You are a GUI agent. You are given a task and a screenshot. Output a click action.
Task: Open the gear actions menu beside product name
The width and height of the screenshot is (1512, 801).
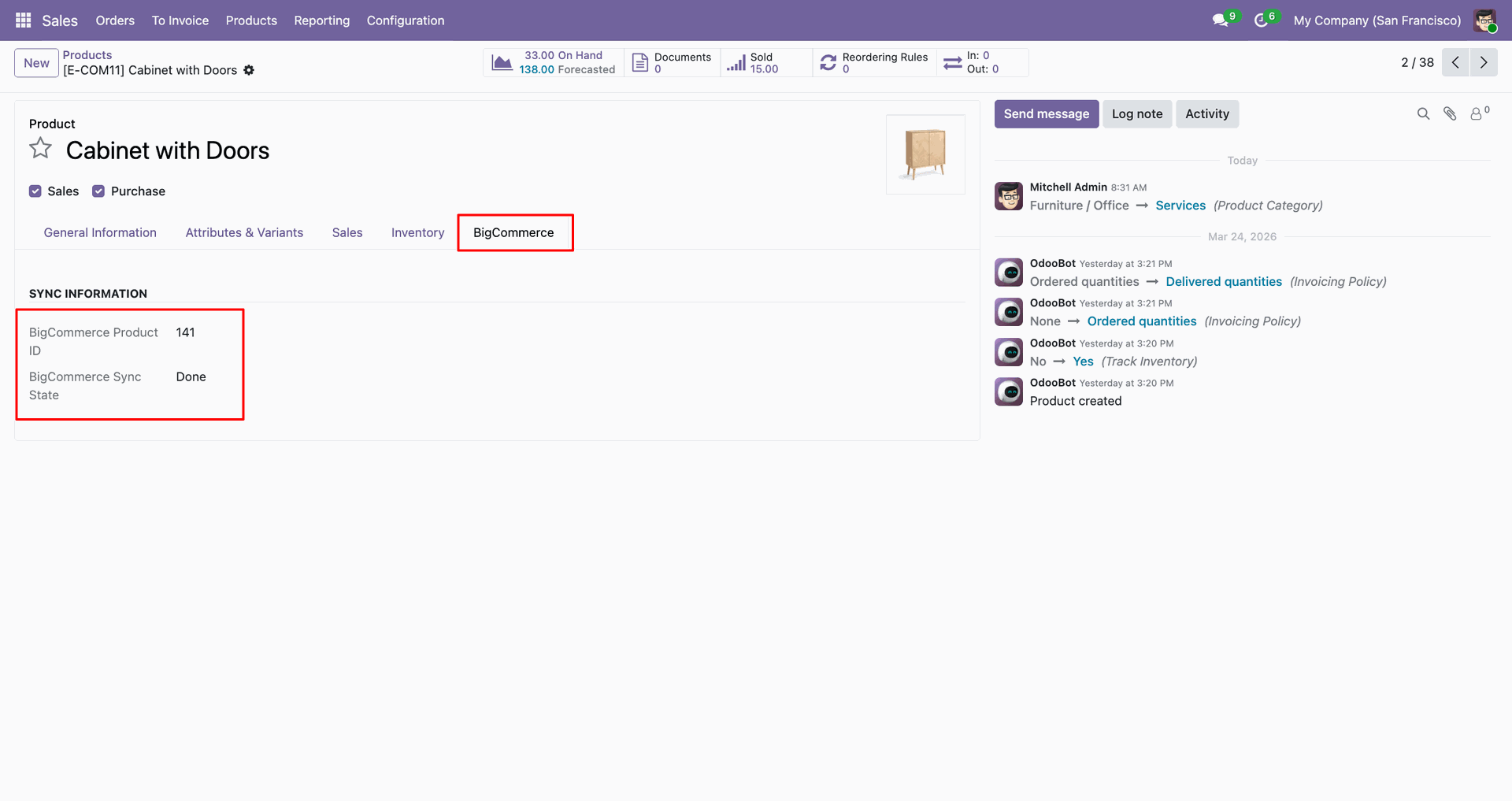point(249,70)
